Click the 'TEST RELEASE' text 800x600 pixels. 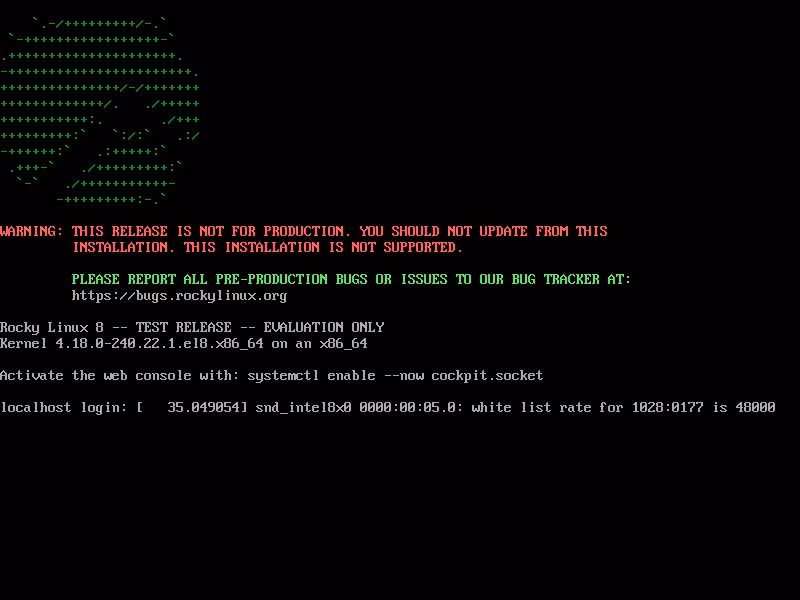[183, 328]
